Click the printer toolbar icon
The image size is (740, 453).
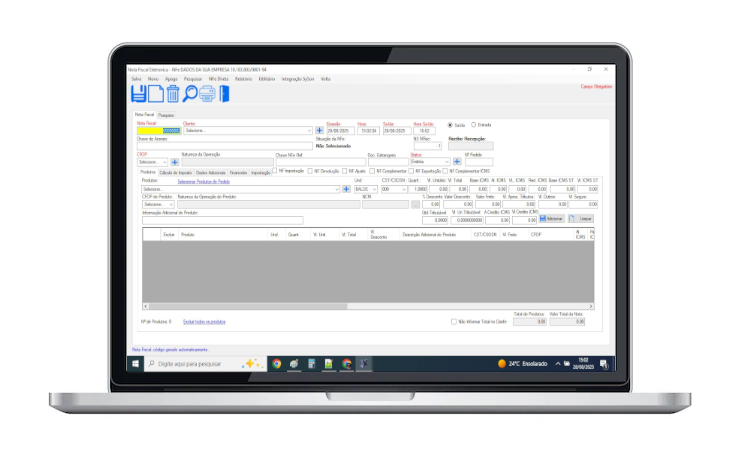pos(207,94)
